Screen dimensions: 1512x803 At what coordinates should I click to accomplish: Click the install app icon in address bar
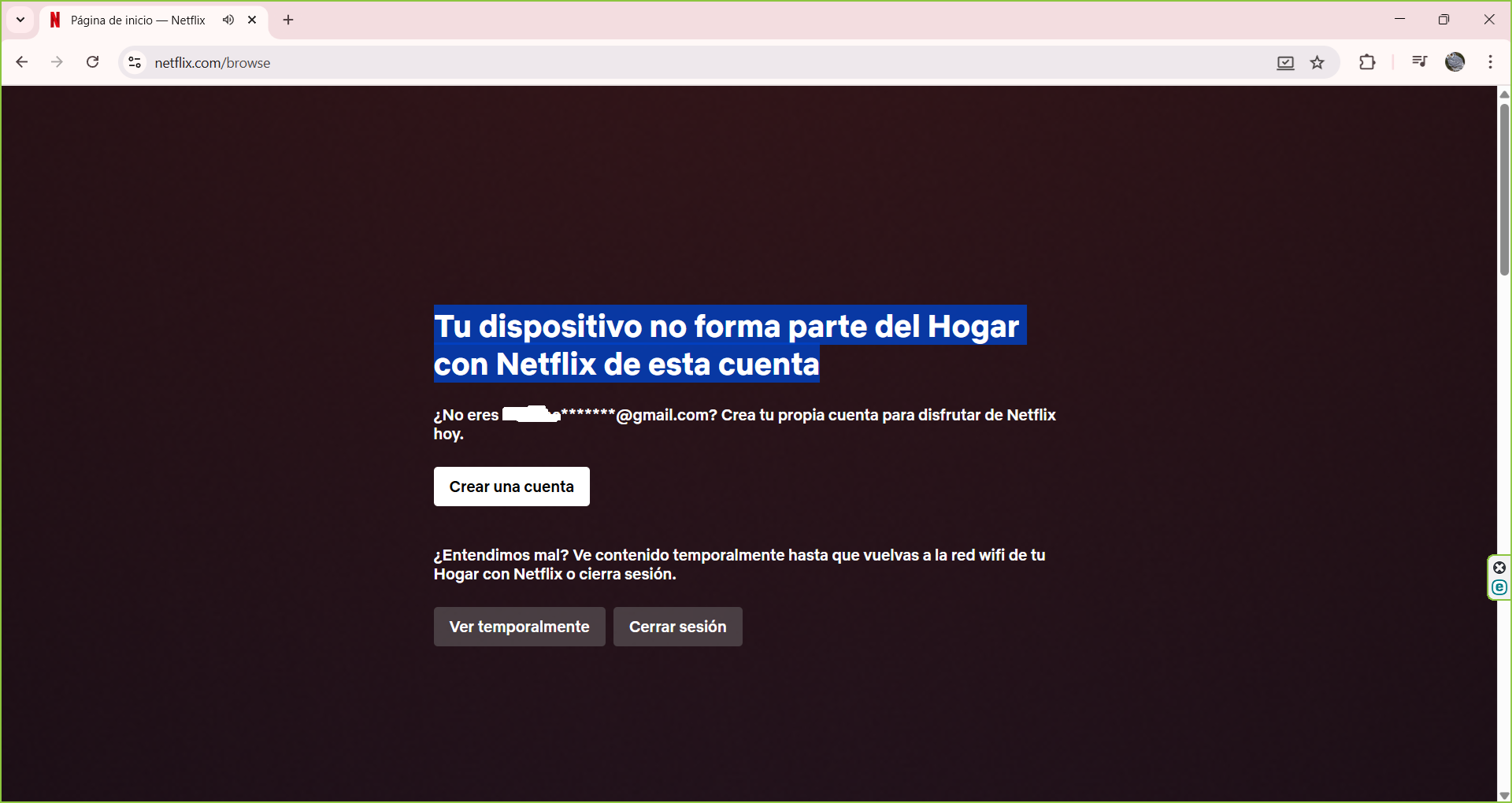tap(1285, 63)
